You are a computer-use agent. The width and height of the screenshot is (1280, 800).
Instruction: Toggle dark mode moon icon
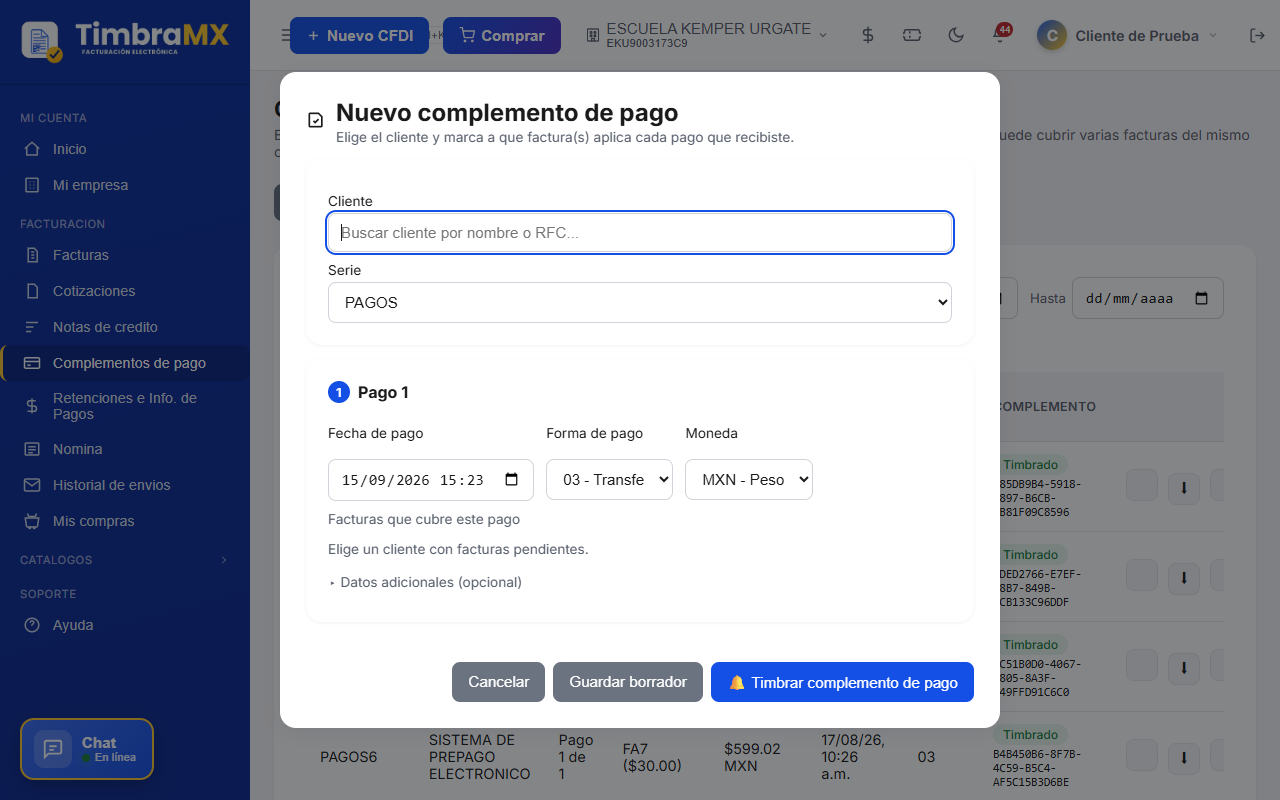(x=956, y=35)
